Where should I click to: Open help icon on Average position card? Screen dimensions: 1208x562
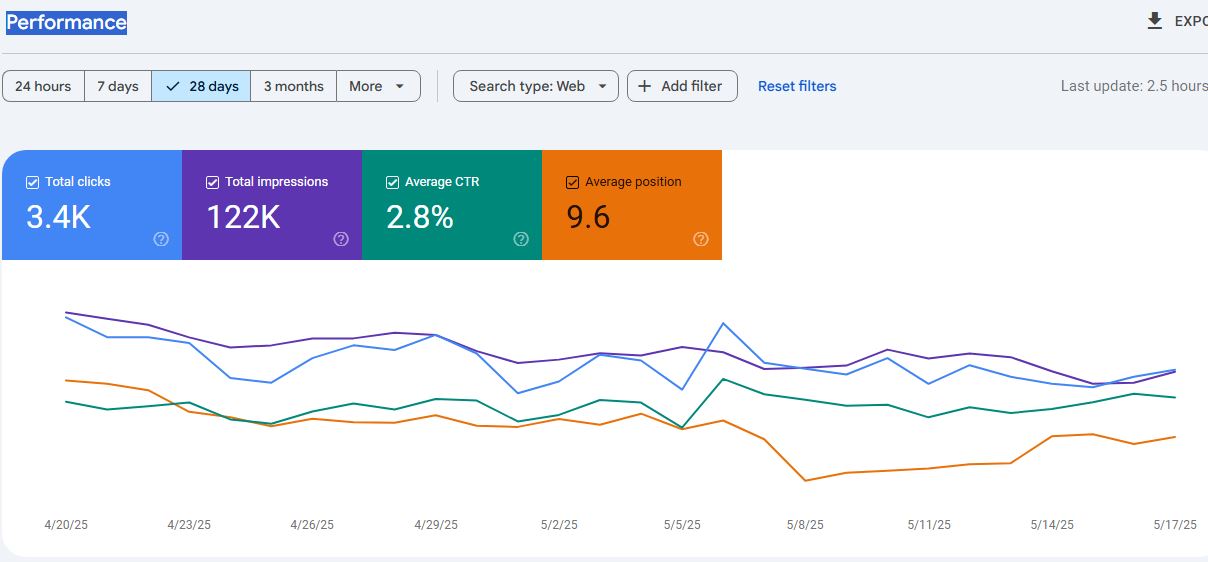pyautogui.click(x=701, y=239)
